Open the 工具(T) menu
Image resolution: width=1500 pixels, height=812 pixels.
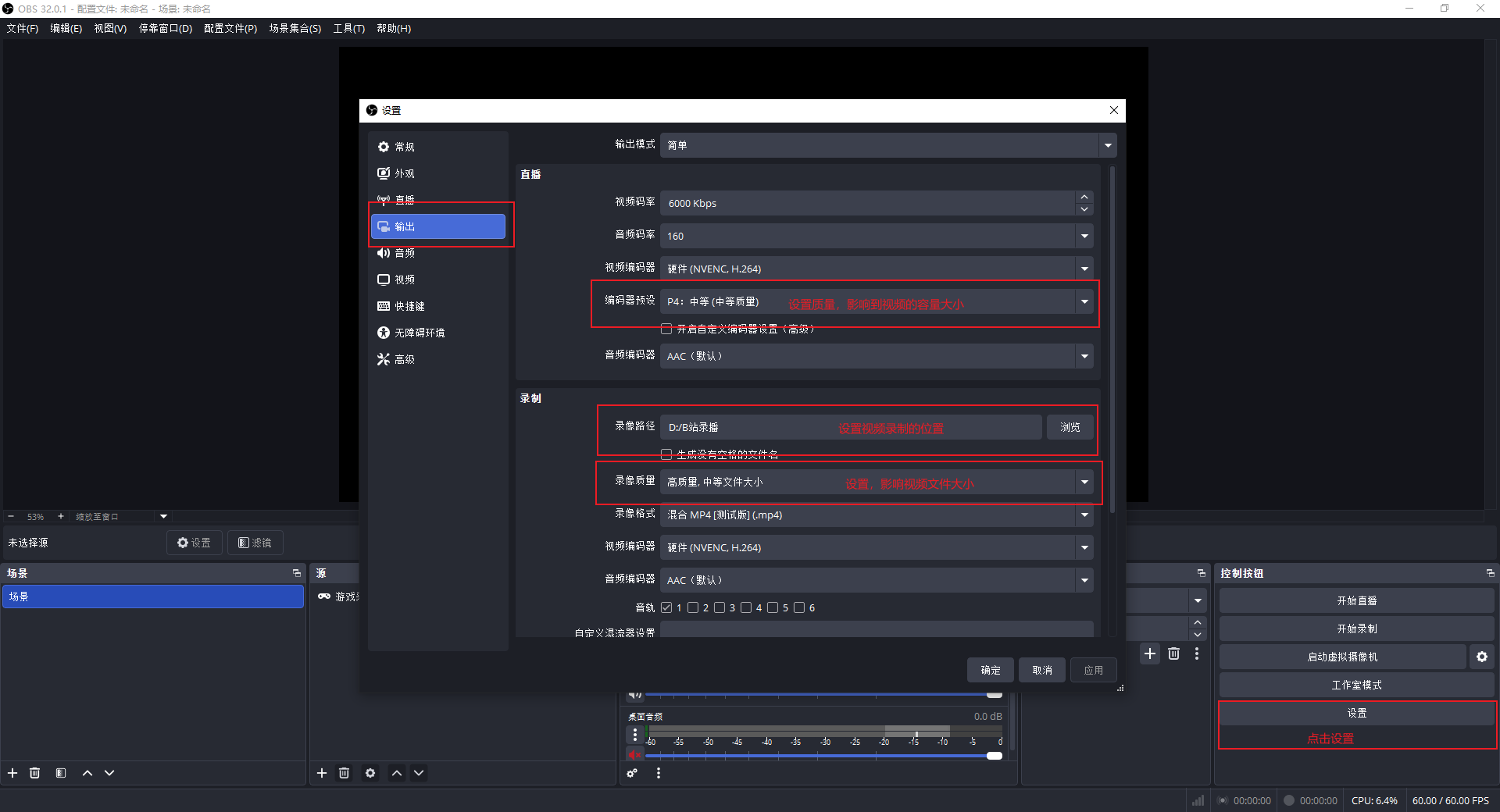348,28
